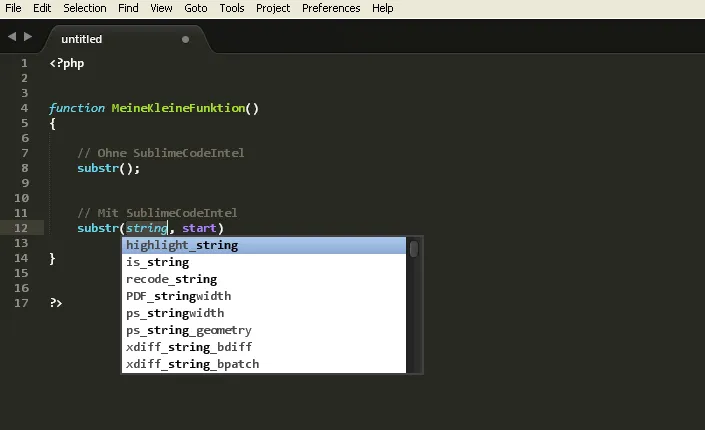This screenshot has height=430, width=705.
Task: Click line number 1 in gutter
Action: tap(24, 63)
